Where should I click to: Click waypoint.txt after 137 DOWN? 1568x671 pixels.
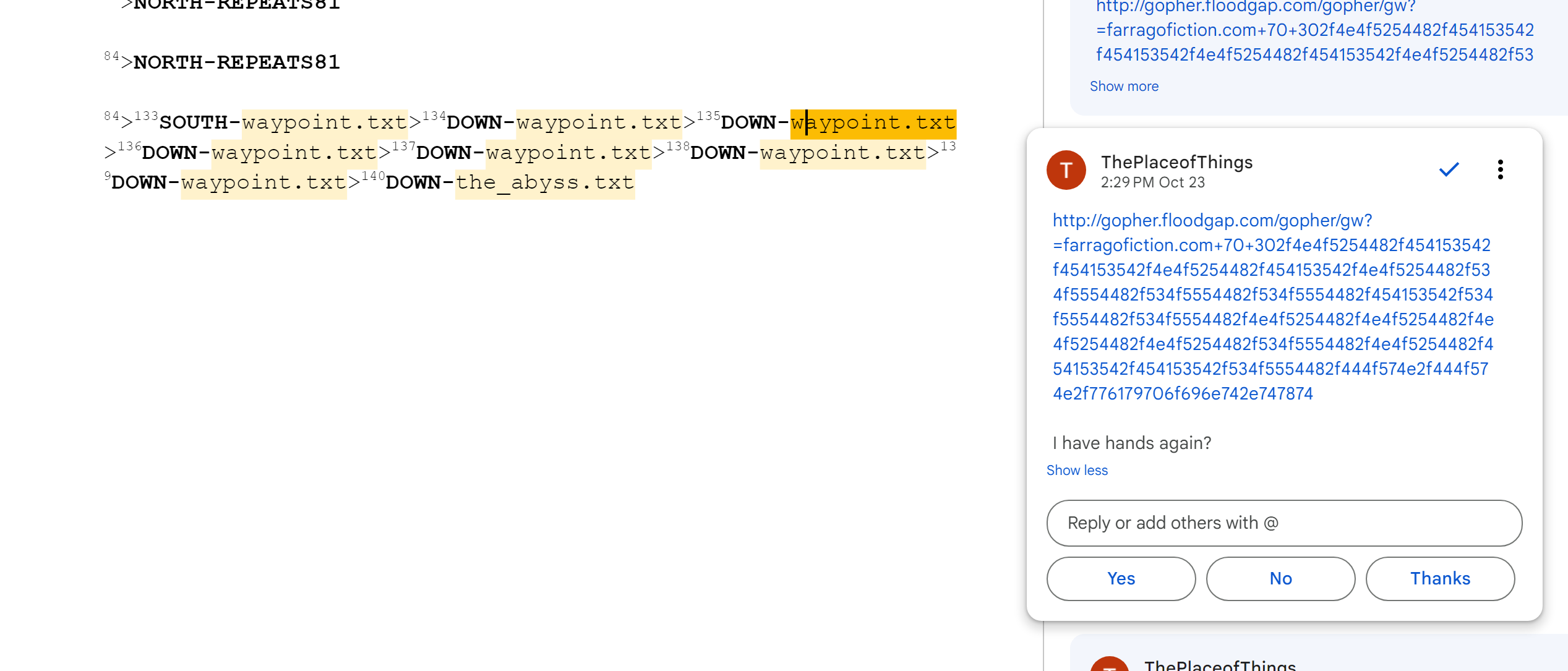point(568,153)
